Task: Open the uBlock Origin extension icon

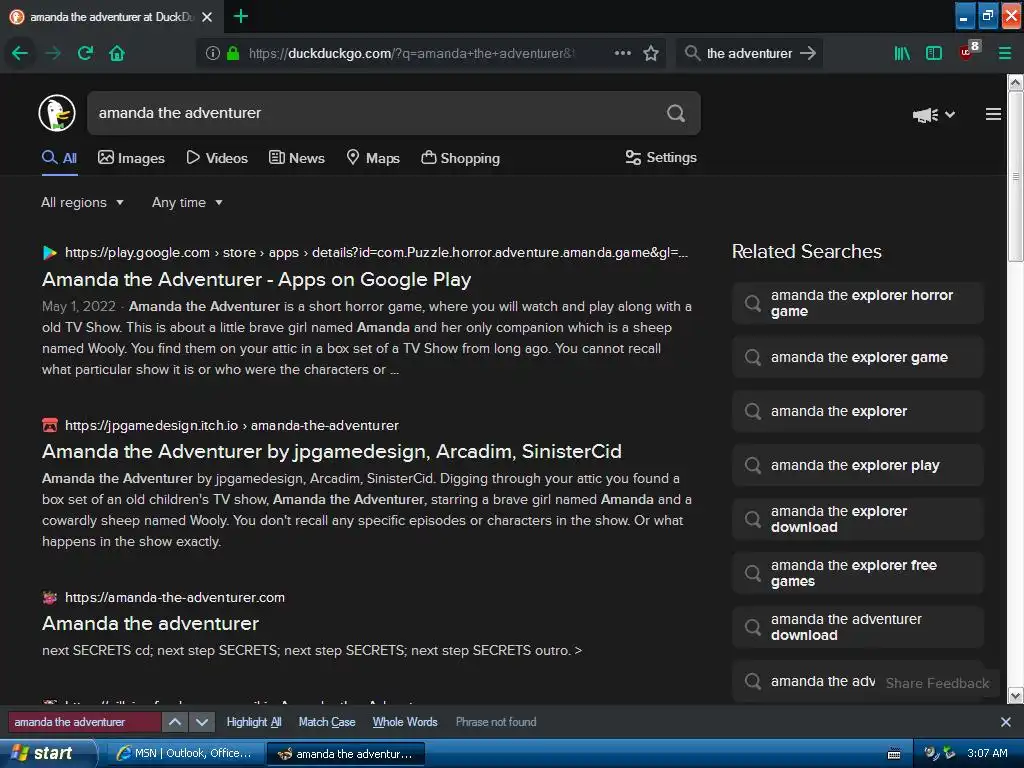Action: (x=969, y=51)
